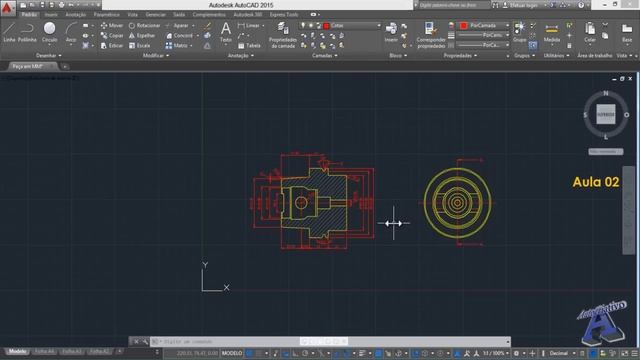The height and width of the screenshot is (360, 640).
Task: Click the red PorCamada color swatch
Action: pyautogui.click(x=464, y=26)
